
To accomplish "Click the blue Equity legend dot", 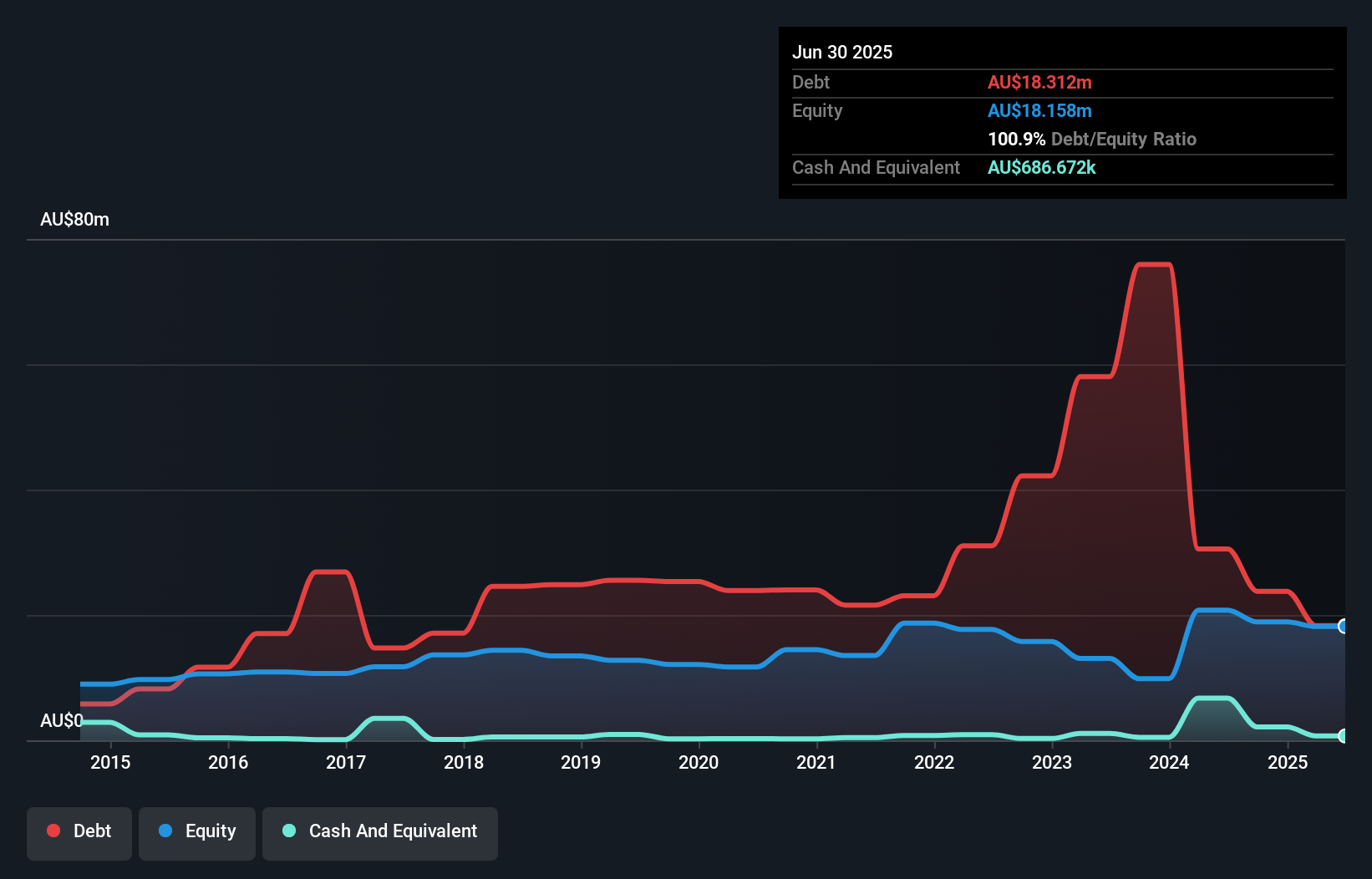I will click(166, 831).
